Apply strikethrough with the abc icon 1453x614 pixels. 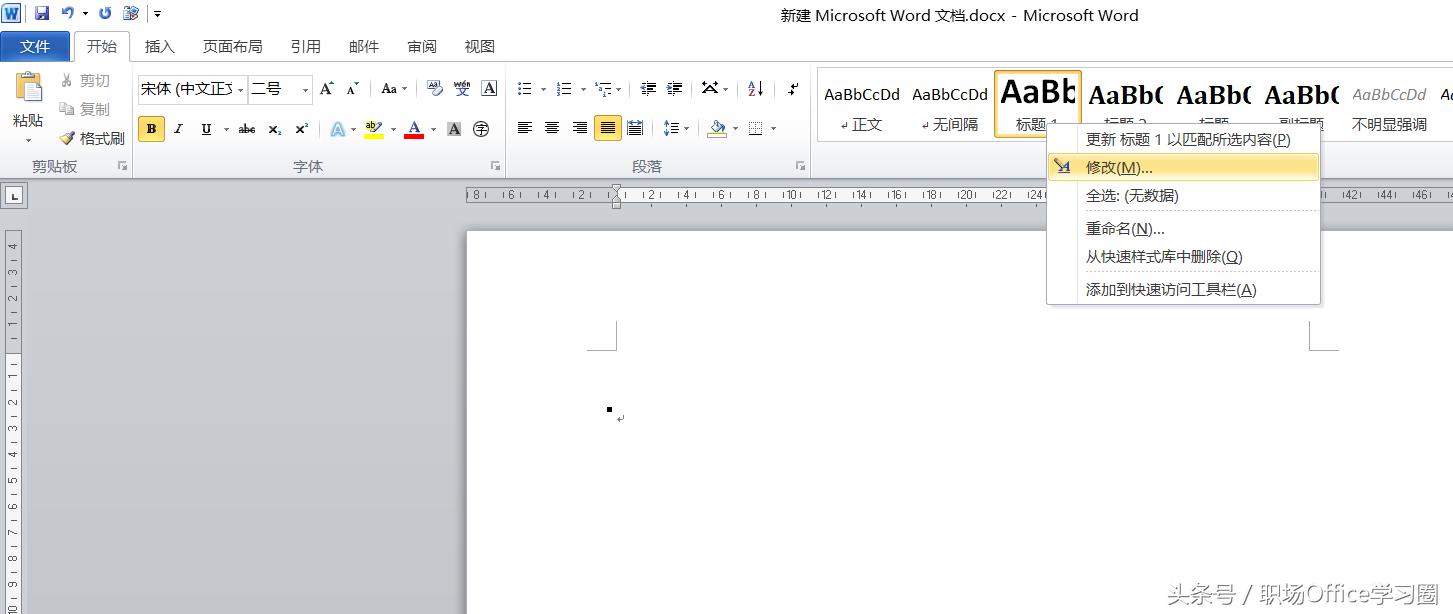[247, 129]
